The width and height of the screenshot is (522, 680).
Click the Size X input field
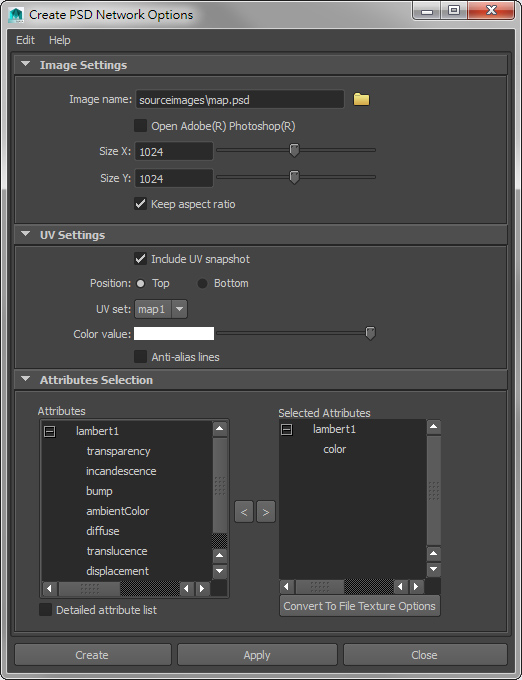[174, 152]
